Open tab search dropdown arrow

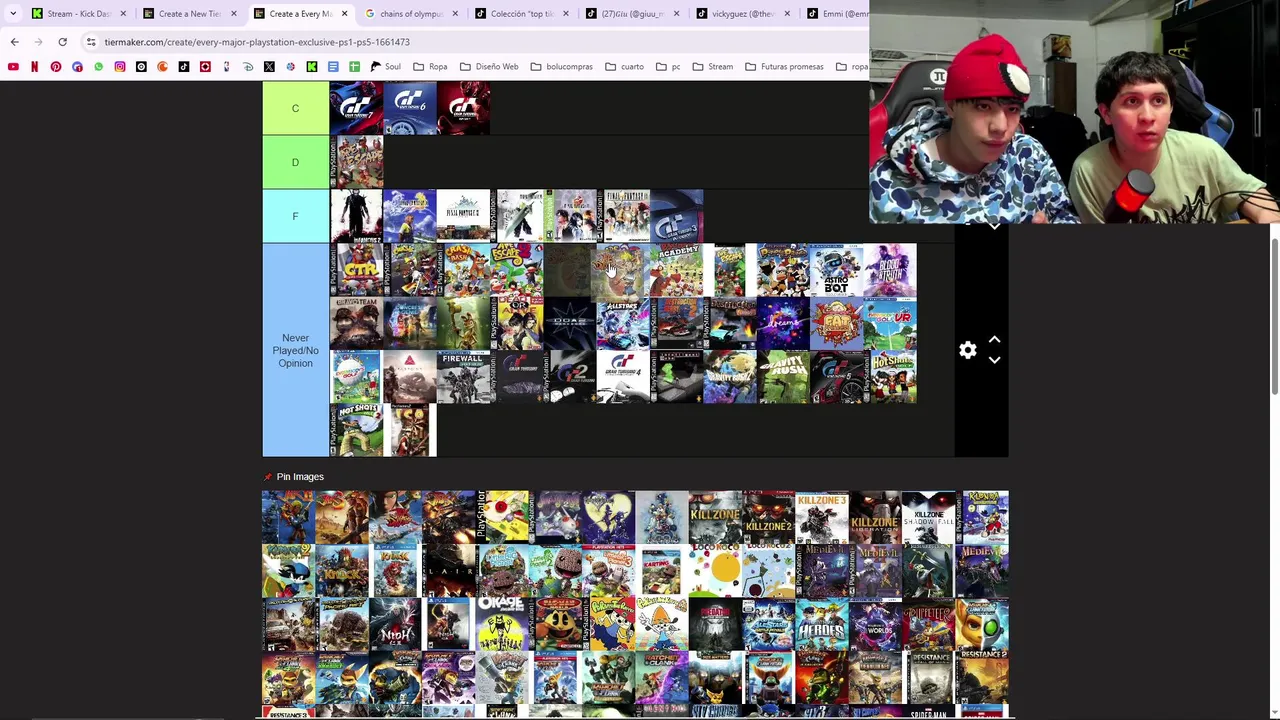click(x=12, y=14)
